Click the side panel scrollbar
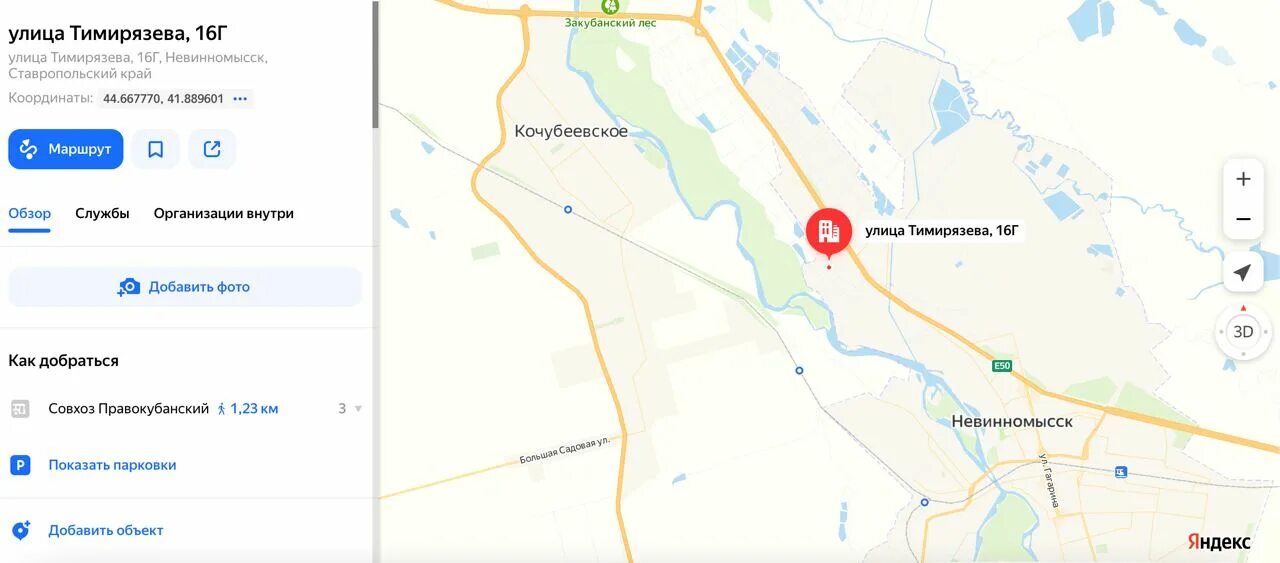The width and height of the screenshot is (1280, 563). [x=375, y=65]
